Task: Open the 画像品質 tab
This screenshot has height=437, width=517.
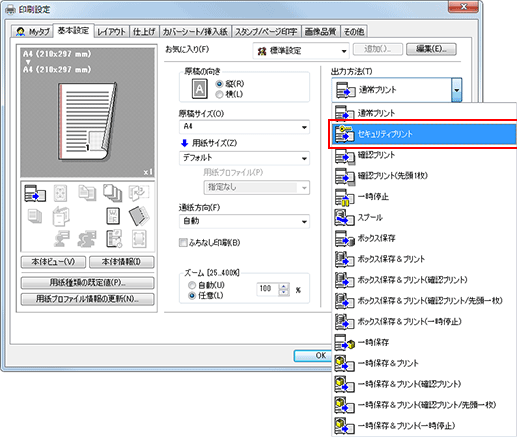Action: pos(321,32)
